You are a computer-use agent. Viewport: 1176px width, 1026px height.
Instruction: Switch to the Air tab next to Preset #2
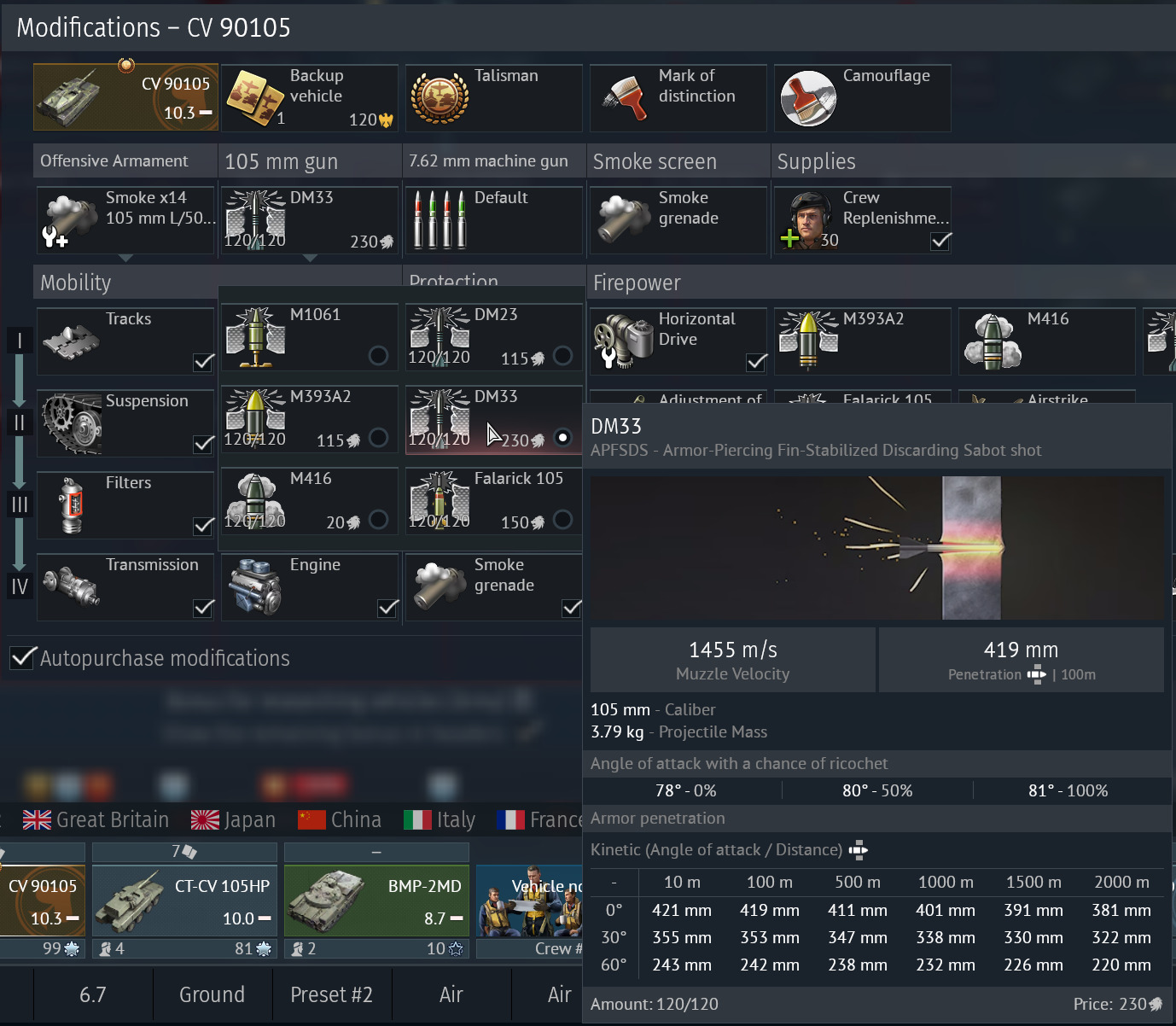[x=451, y=994]
